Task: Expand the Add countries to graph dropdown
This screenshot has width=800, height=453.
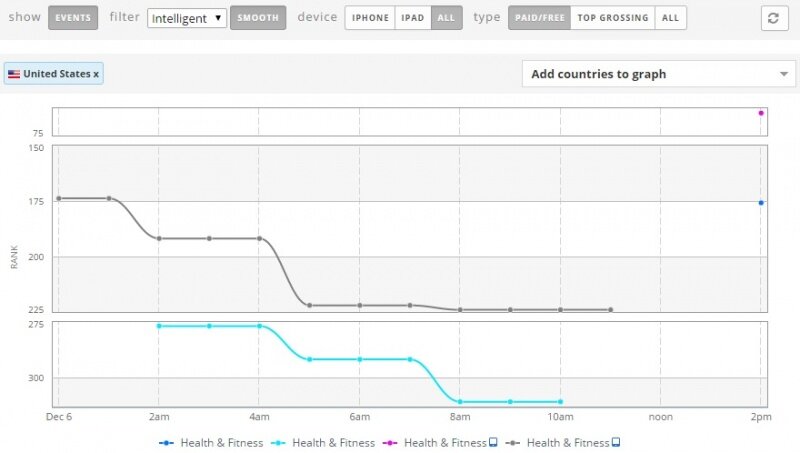Action: pos(645,74)
